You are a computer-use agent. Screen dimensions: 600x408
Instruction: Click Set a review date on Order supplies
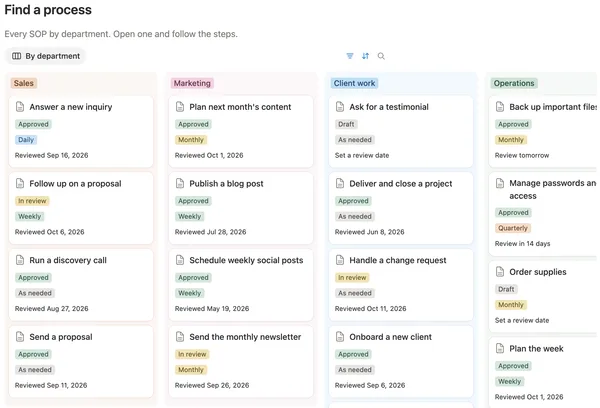522,320
